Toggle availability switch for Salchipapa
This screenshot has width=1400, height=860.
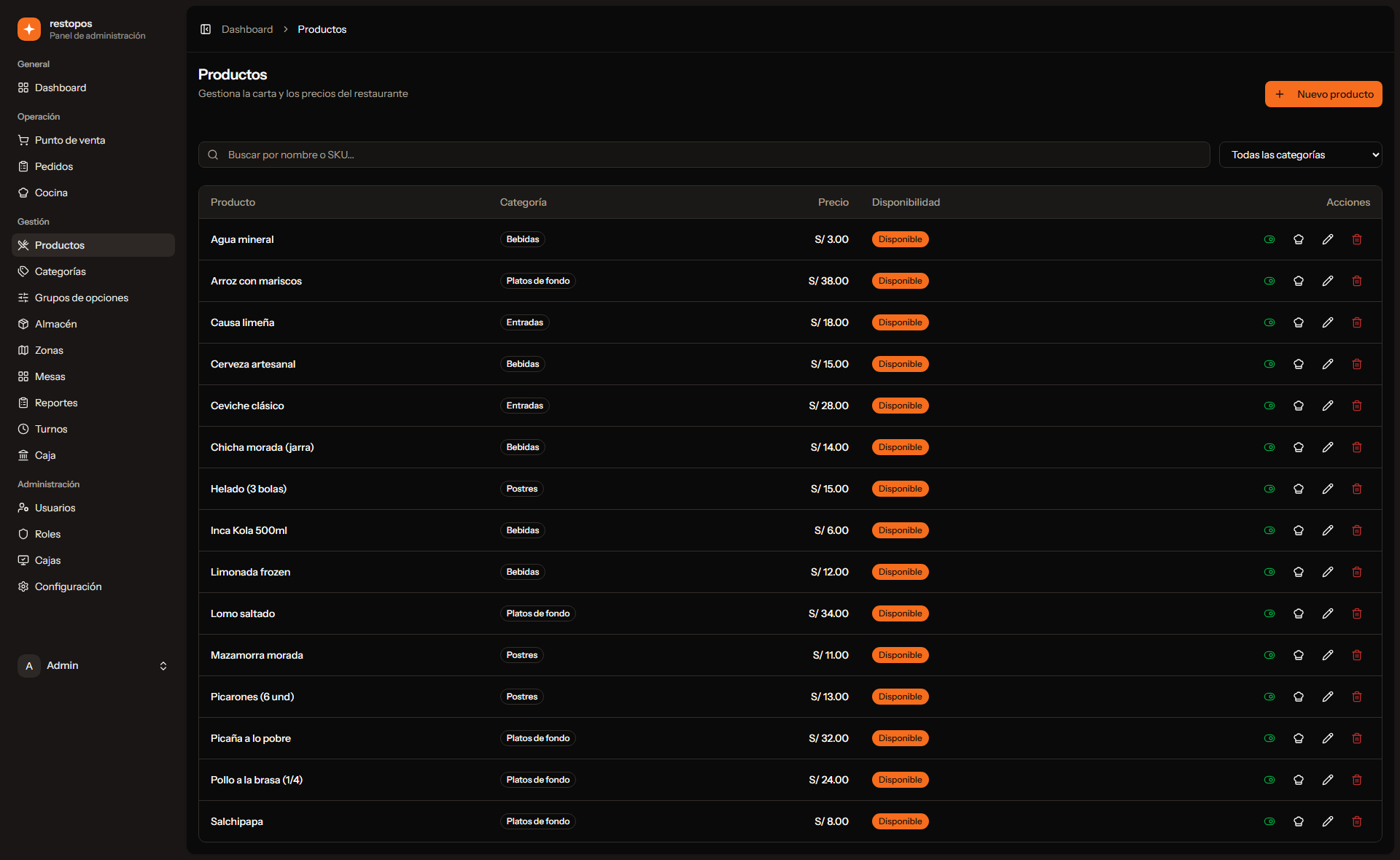click(x=1269, y=821)
